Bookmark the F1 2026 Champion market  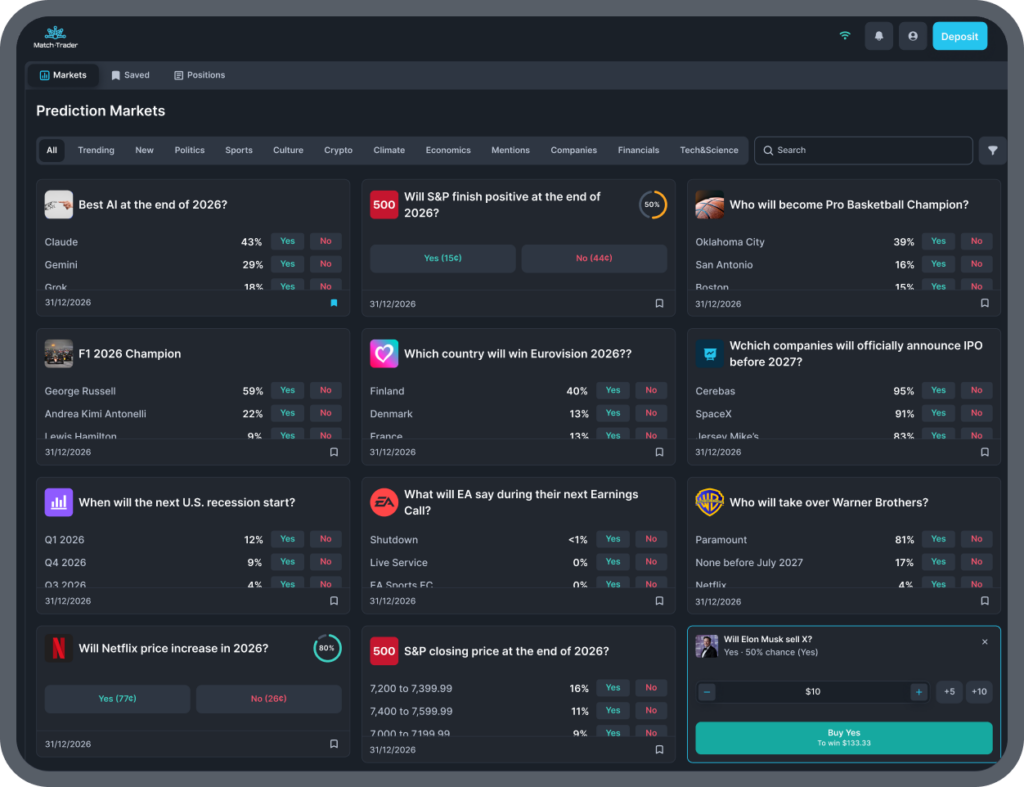(x=334, y=452)
